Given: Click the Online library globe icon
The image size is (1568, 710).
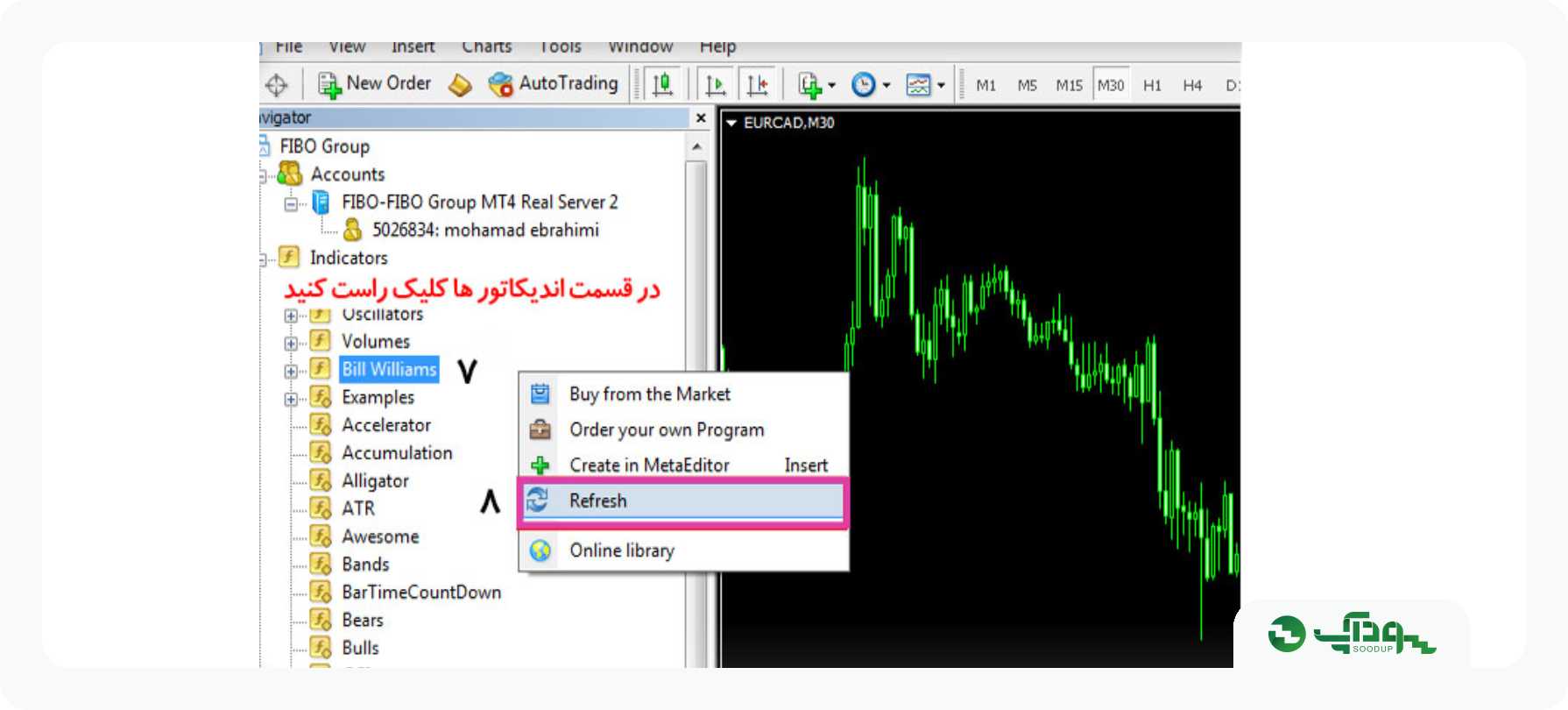Looking at the screenshot, I should (540, 550).
